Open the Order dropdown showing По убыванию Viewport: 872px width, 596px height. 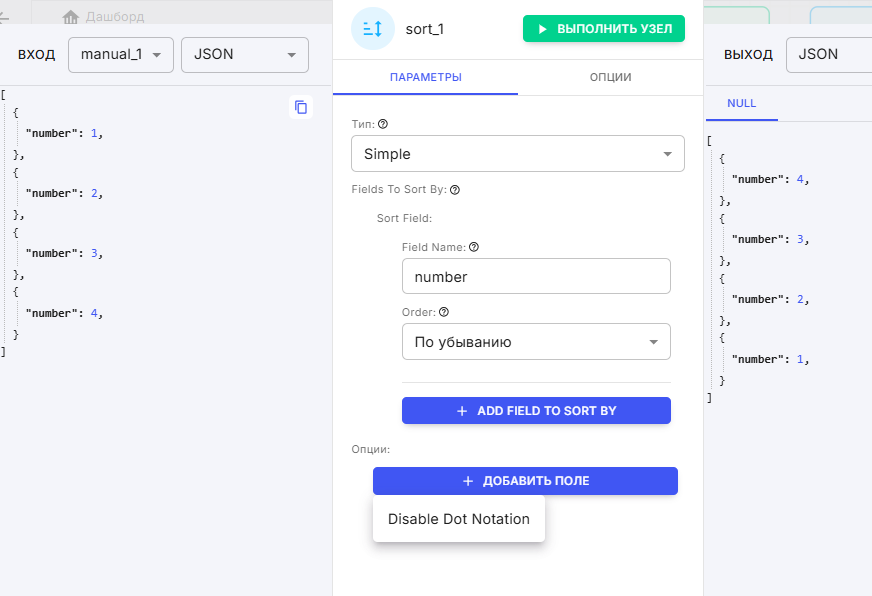pyautogui.click(x=535, y=342)
